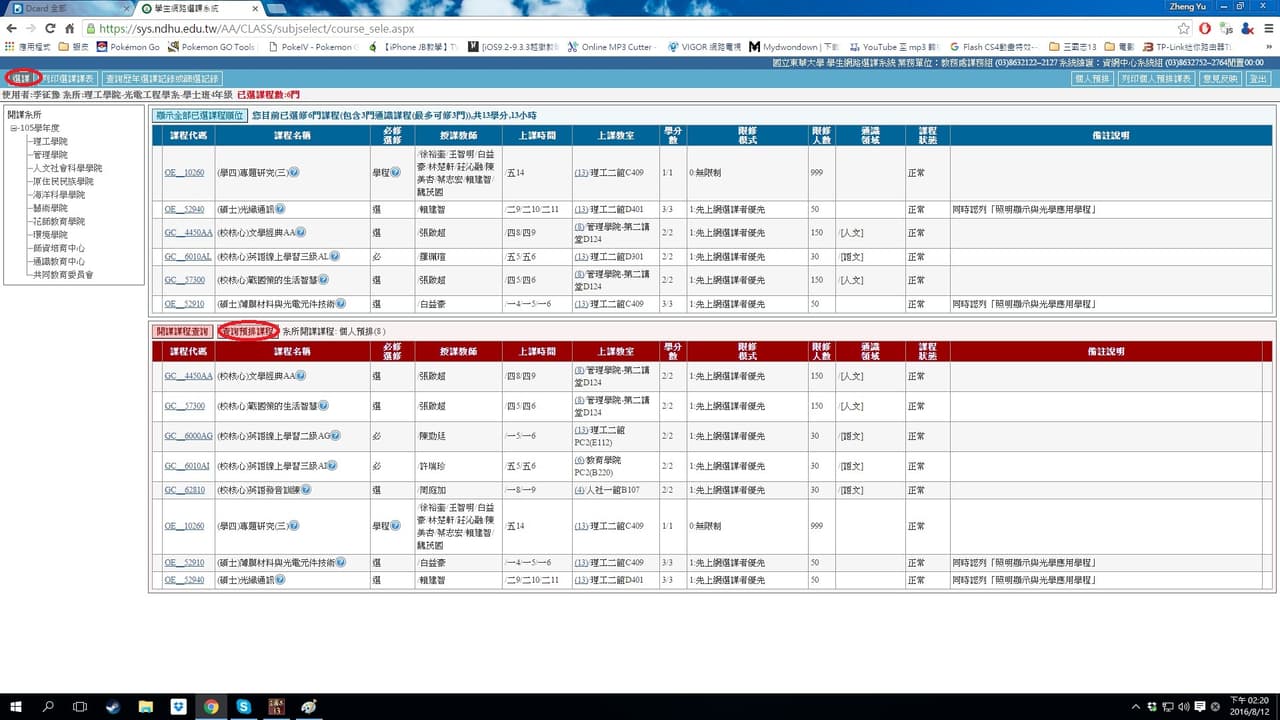Open the 電影 bookmark folder
Screen dimensions: 1280x720
1119,46
